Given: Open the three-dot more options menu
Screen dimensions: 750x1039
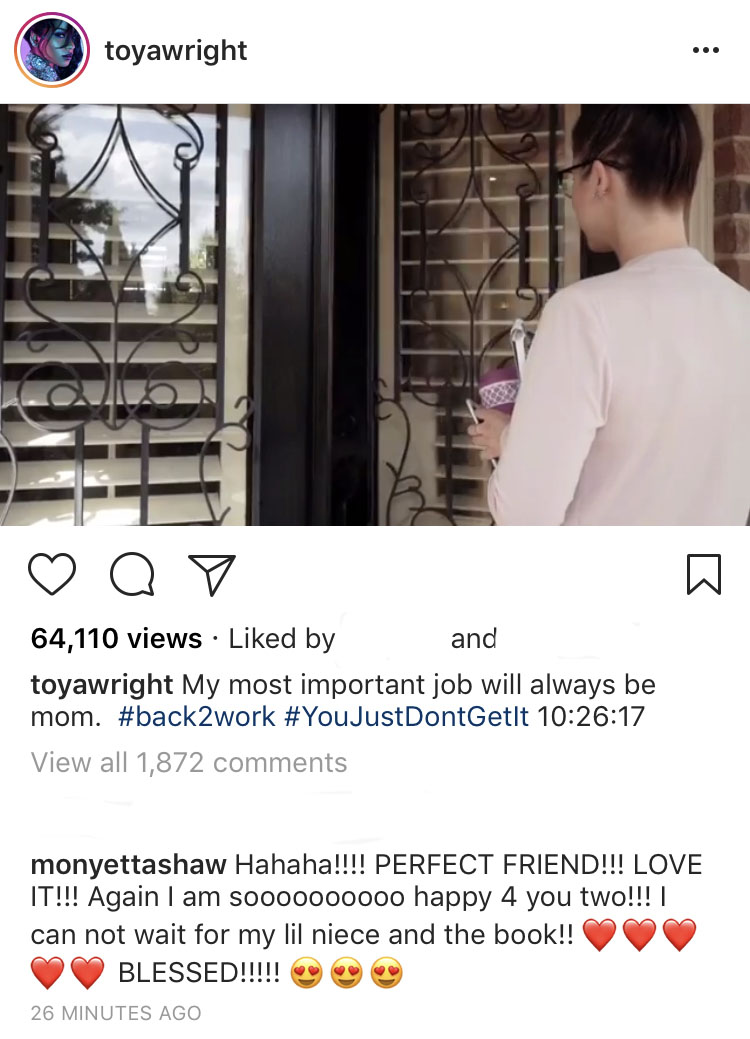Looking at the screenshot, I should click(x=706, y=50).
